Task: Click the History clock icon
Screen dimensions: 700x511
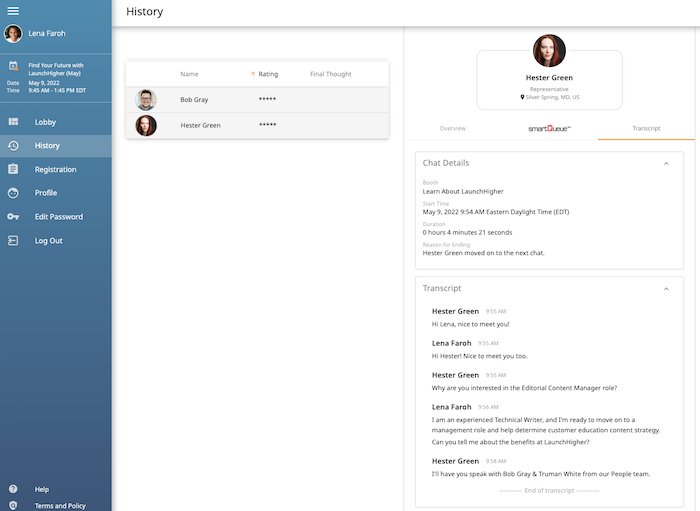Action: click(13, 146)
